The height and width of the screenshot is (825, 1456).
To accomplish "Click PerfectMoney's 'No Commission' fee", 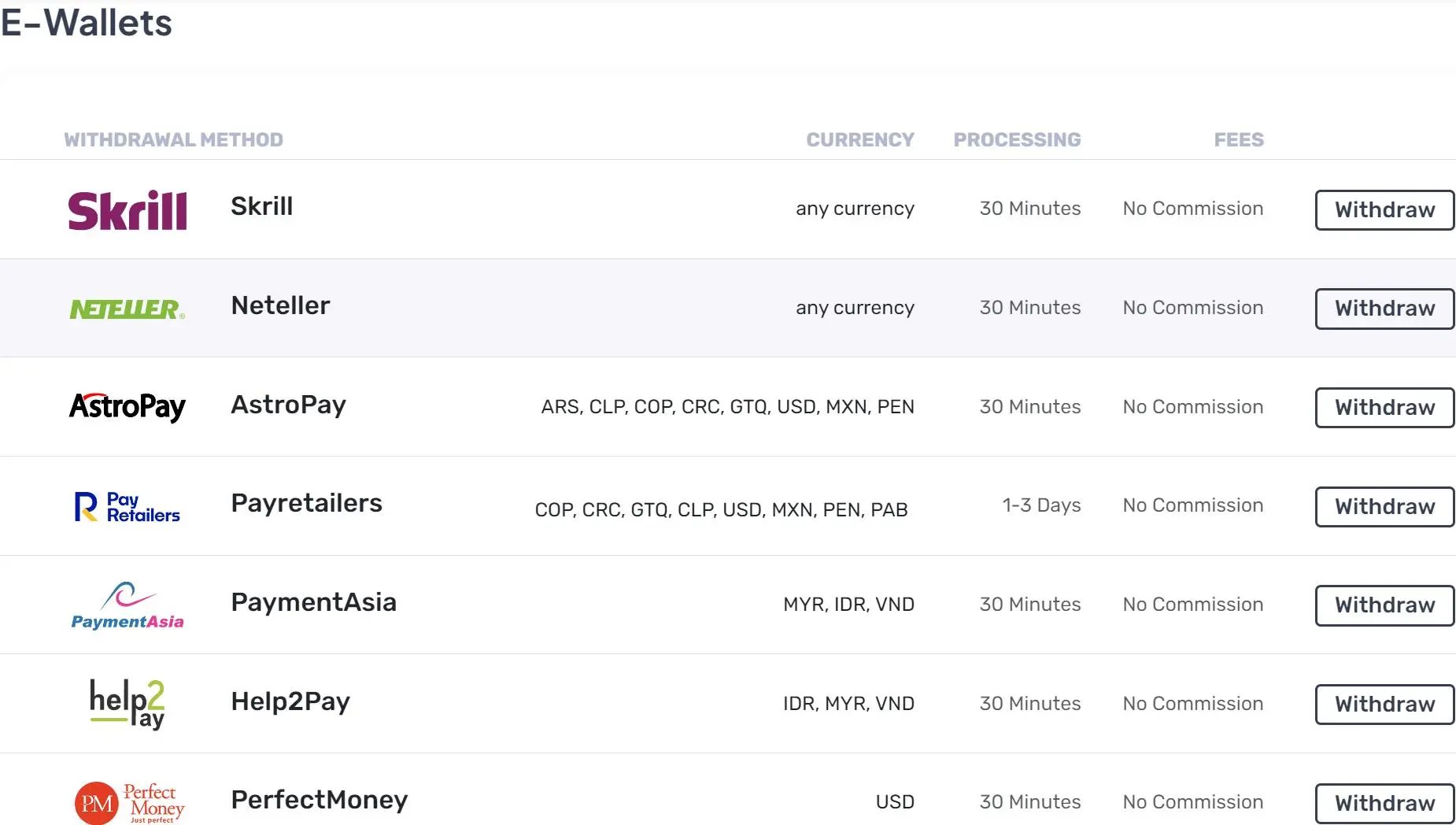I will click(x=1193, y=802).
